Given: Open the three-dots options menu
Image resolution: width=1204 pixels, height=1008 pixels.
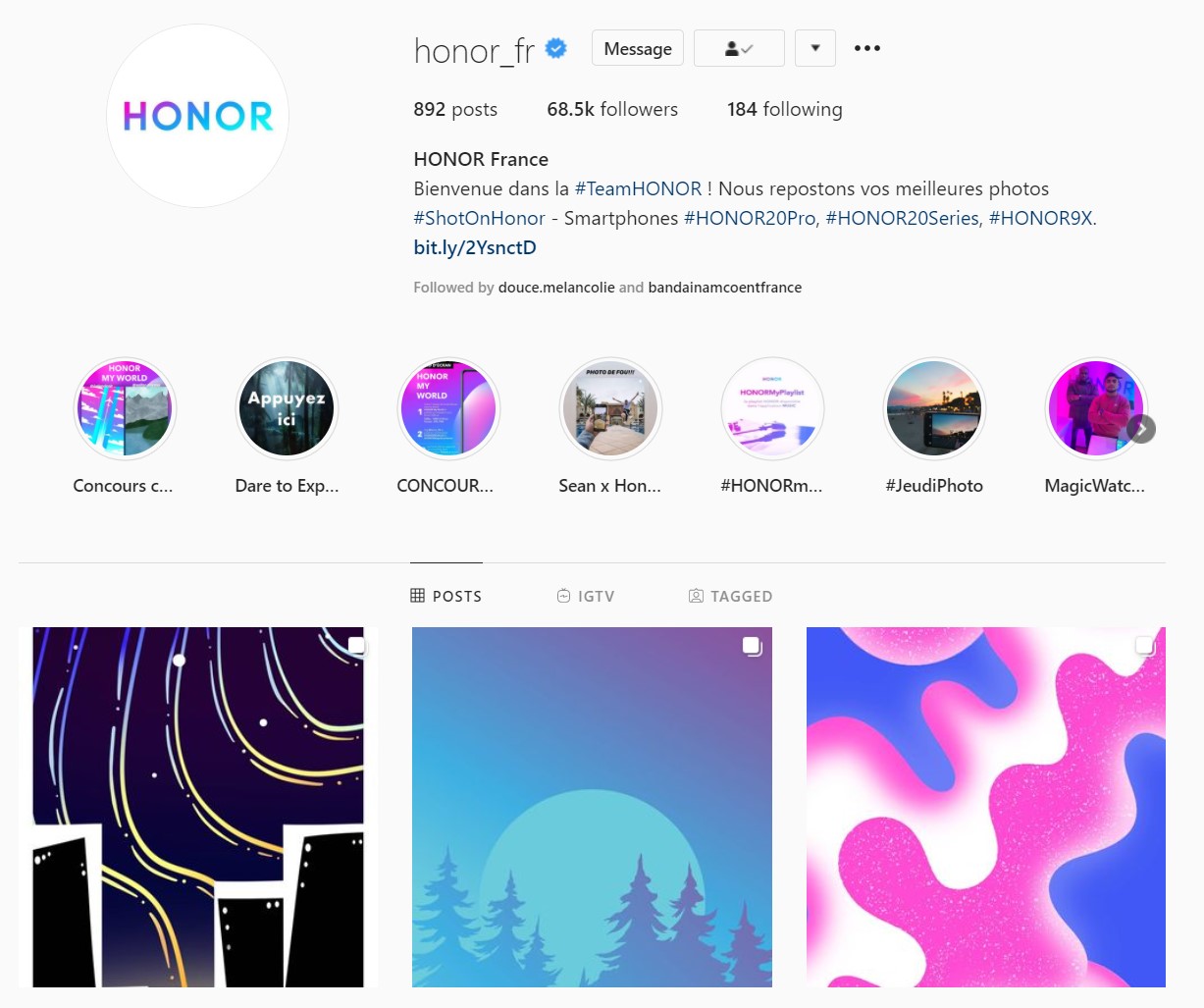Looking at the screenshot, I should pos(867,48).
